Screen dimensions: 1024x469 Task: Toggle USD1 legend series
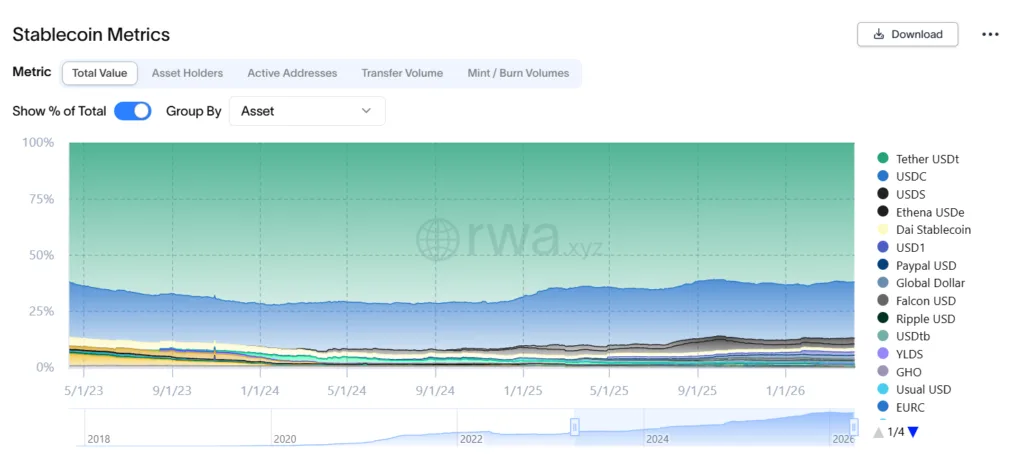point(901,248)
